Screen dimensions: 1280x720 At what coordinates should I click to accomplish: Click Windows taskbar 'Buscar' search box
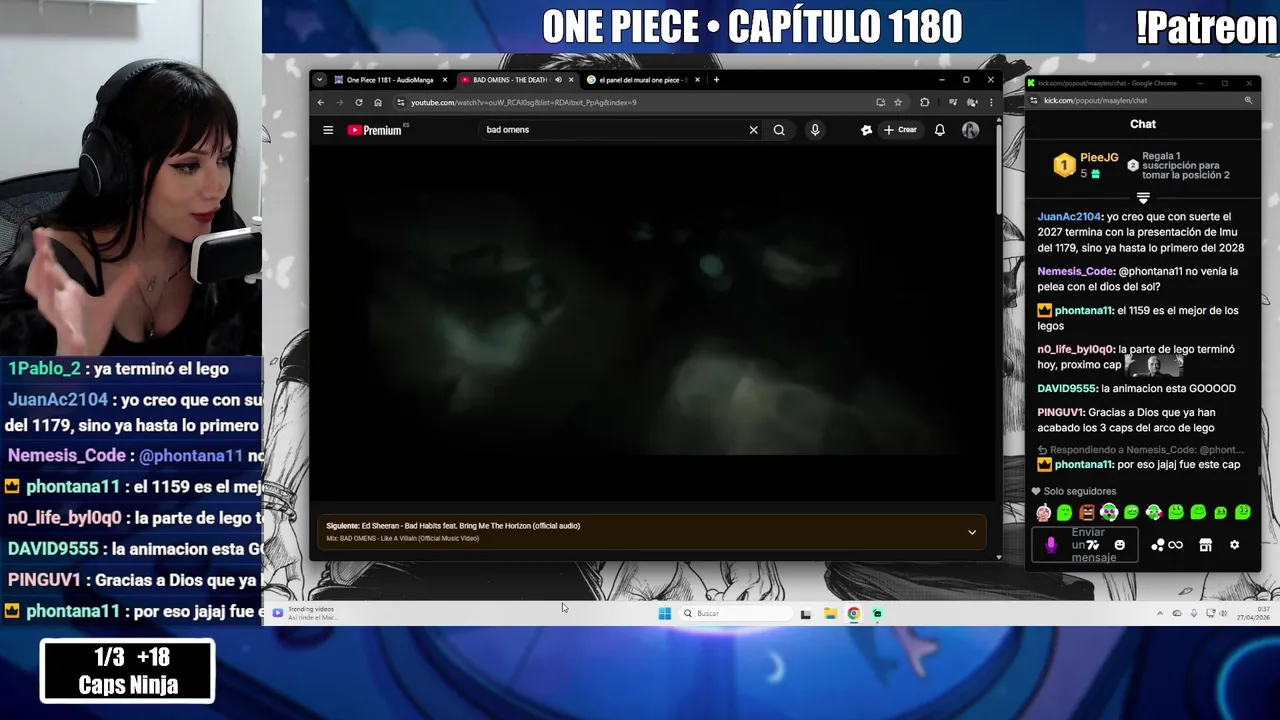736,613
